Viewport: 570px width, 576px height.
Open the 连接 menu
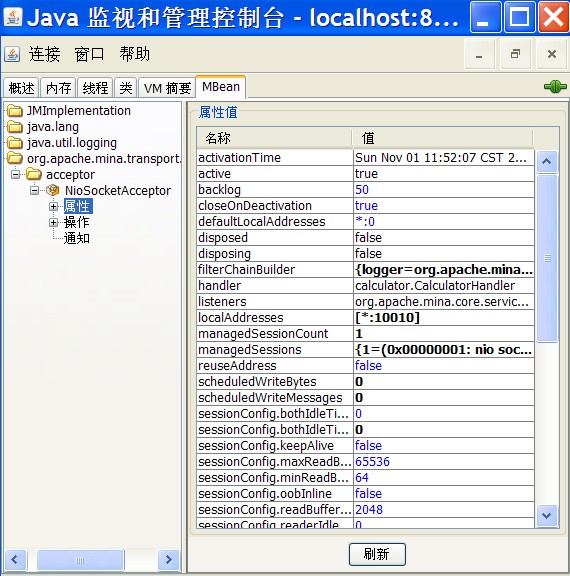44,54
